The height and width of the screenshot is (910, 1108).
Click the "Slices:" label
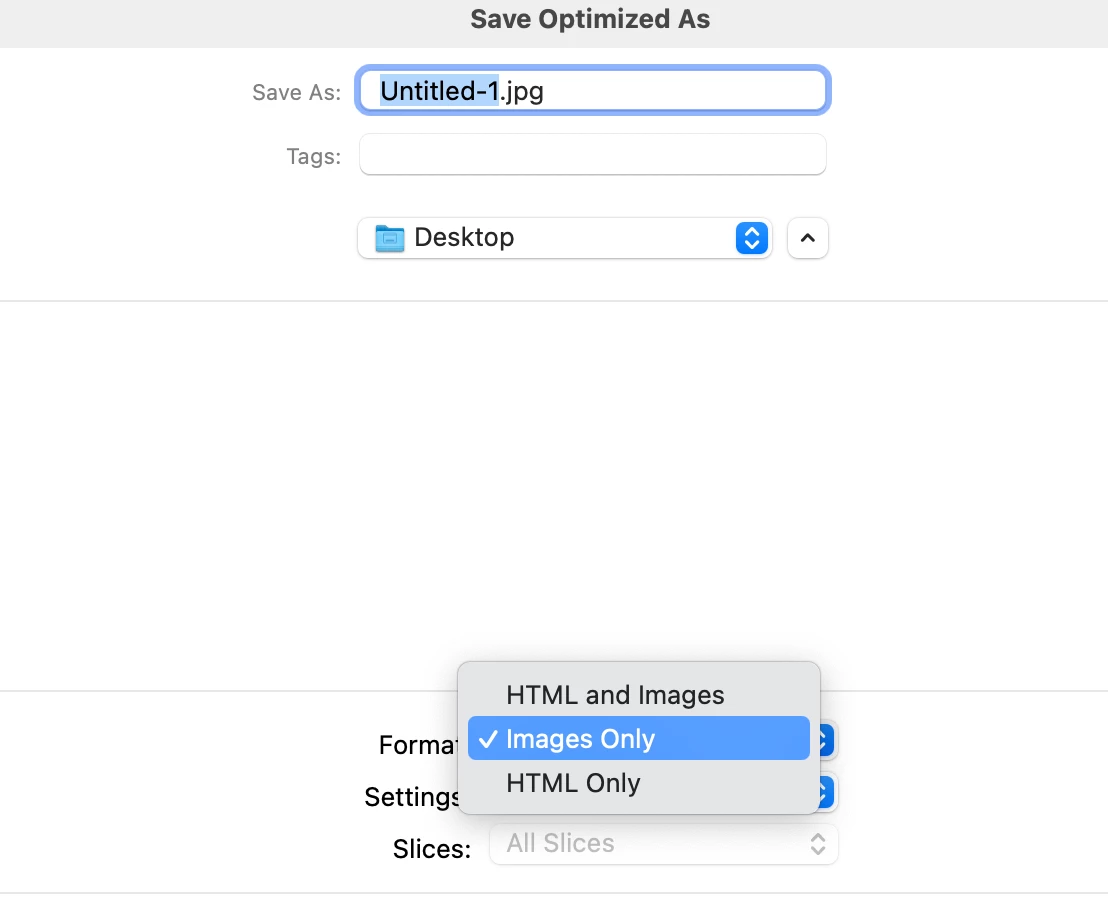point(432,849)
